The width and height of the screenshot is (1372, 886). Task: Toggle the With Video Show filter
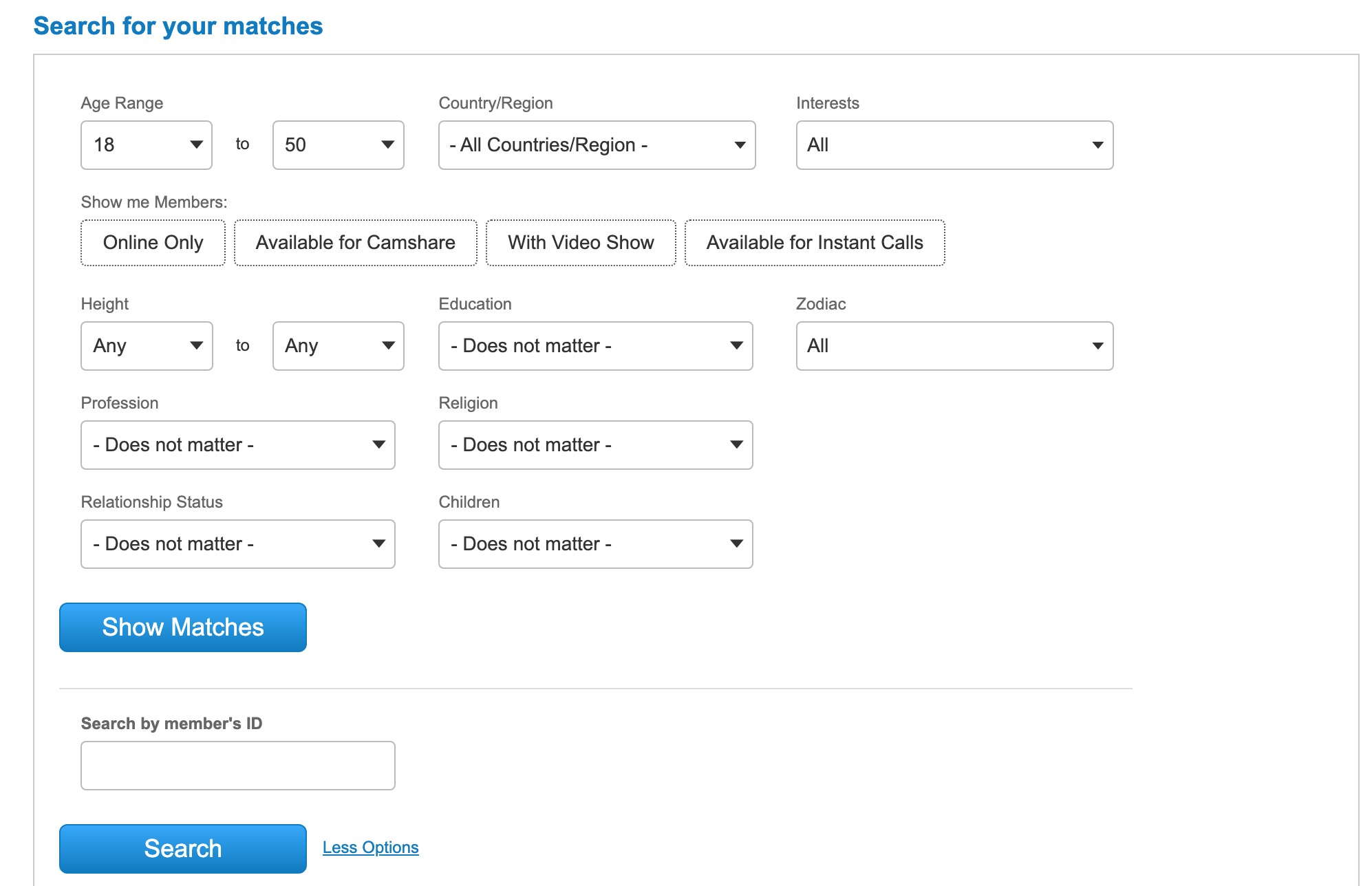(580, 243)
